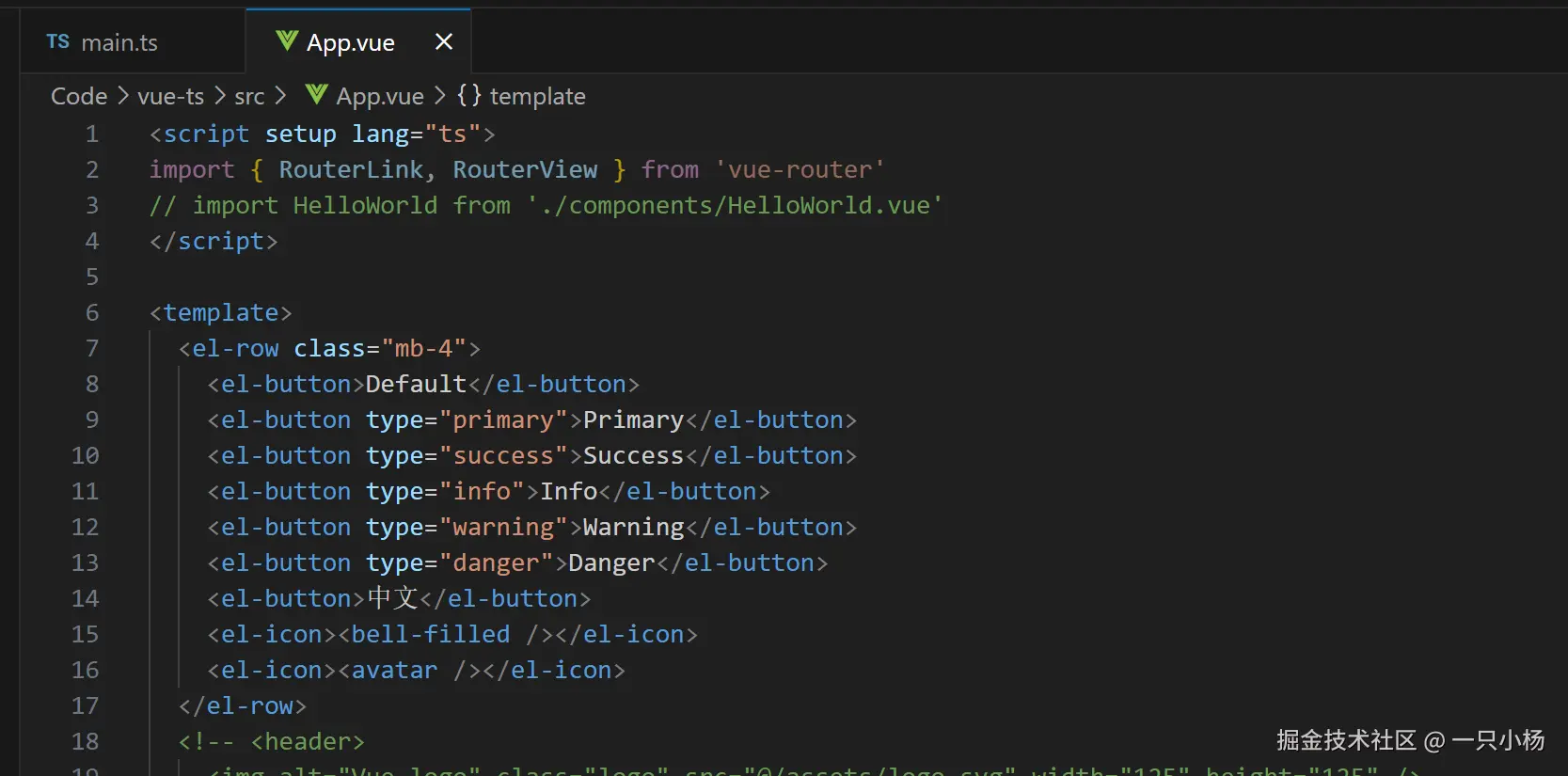This screenshot has width=1568, height=776.
Task: Click line number 18 in gutter
Action: click(85, 741)
